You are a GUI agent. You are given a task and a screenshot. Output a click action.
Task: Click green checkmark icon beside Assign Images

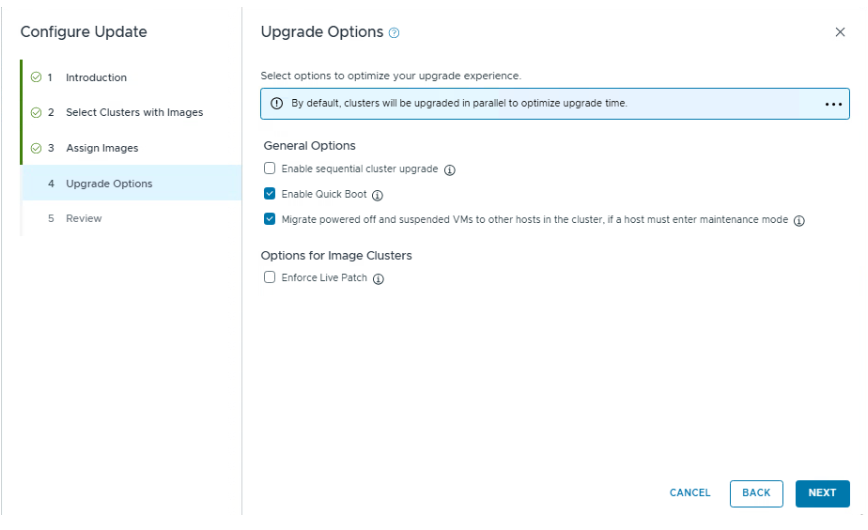[36, 148]
